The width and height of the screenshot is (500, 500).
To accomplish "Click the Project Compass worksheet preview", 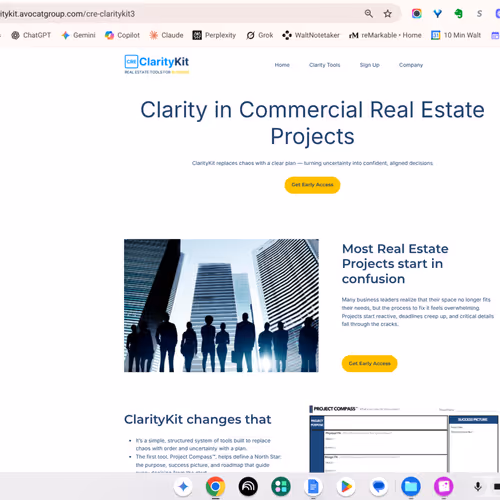I will click(x=404, y=438).
